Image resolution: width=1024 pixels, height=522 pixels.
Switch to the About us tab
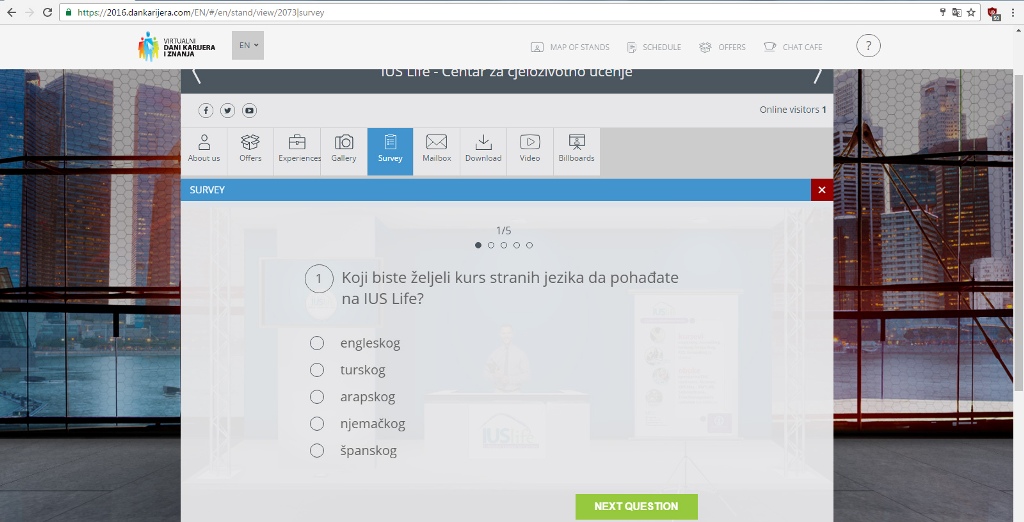click(204, 148)
